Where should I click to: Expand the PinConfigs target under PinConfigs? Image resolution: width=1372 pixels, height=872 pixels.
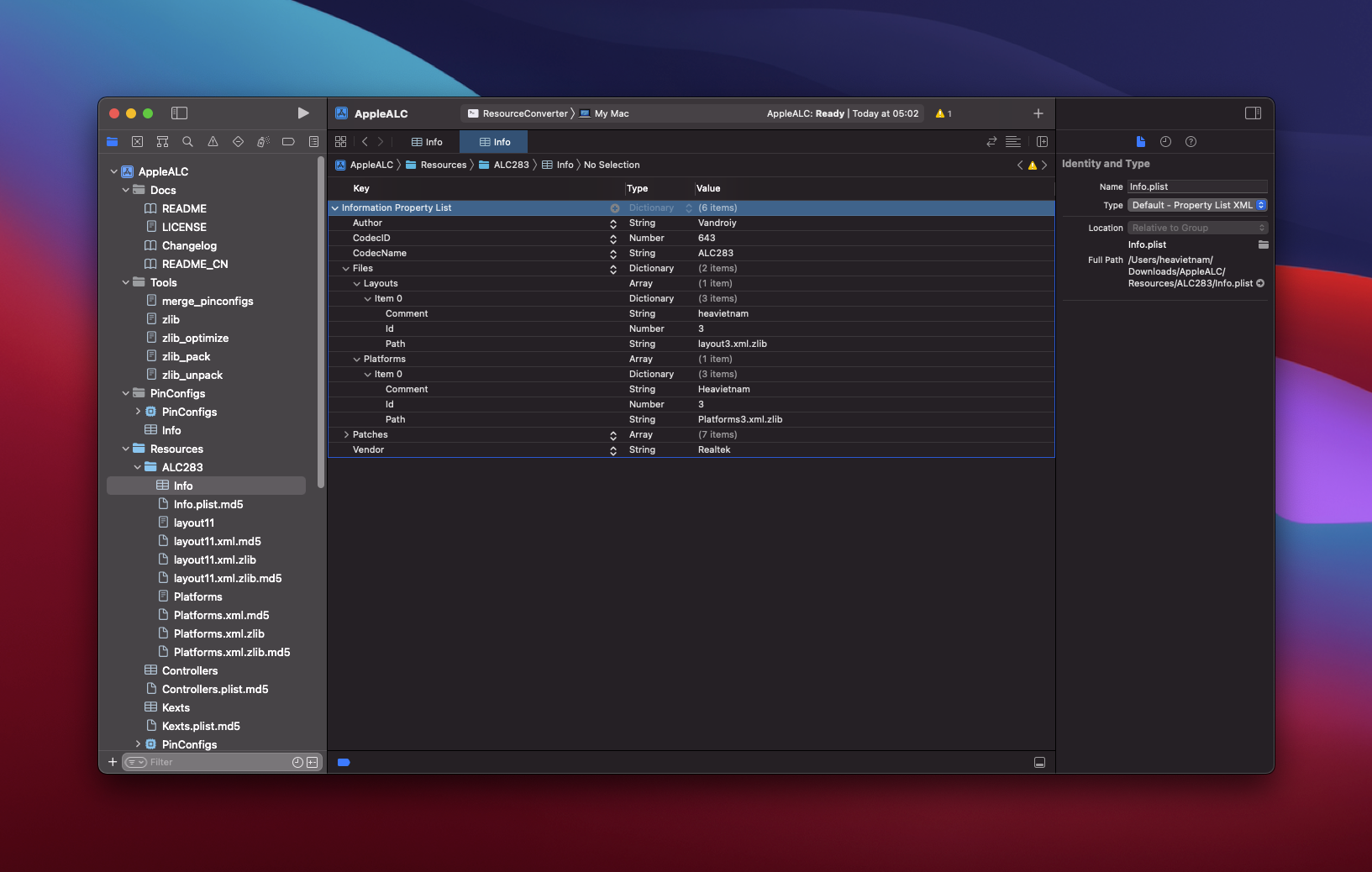(x=138, y=412)
